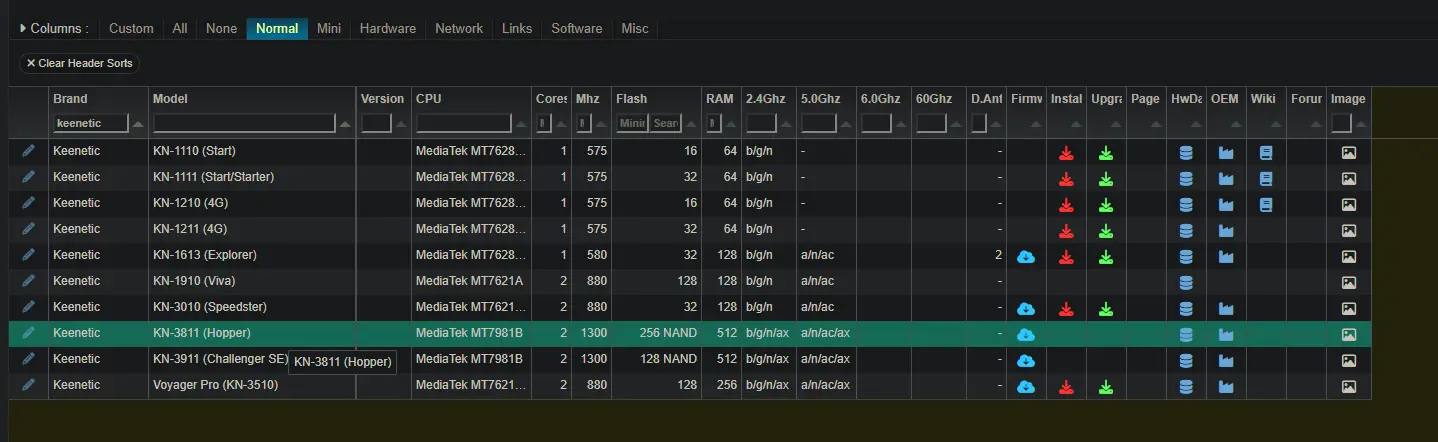View image icon for KN-1111 (Start/Starter)
The width and height of the screenshot is (1438, 442).
(1348, 179)
